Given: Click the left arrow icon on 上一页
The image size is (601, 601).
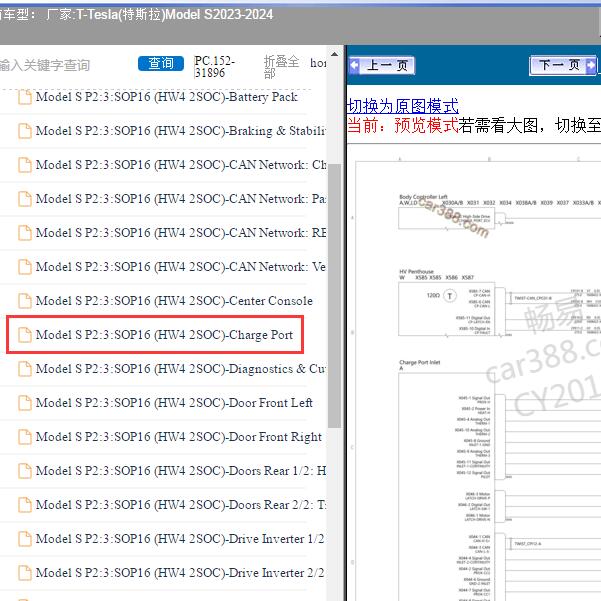Looking at the screenshot, I should point(355,65).
